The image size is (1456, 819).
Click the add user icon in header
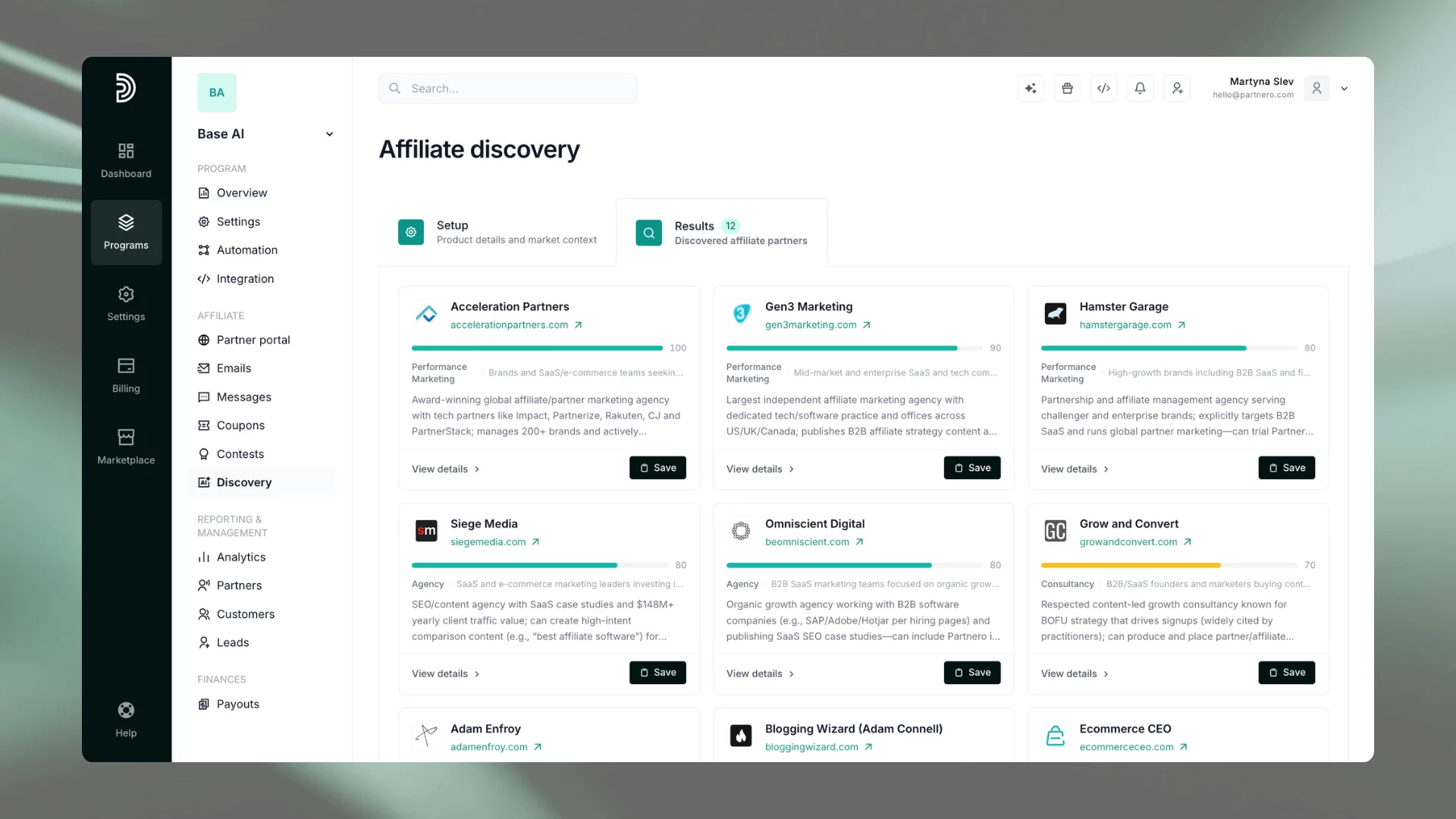tap(1177, 89)
